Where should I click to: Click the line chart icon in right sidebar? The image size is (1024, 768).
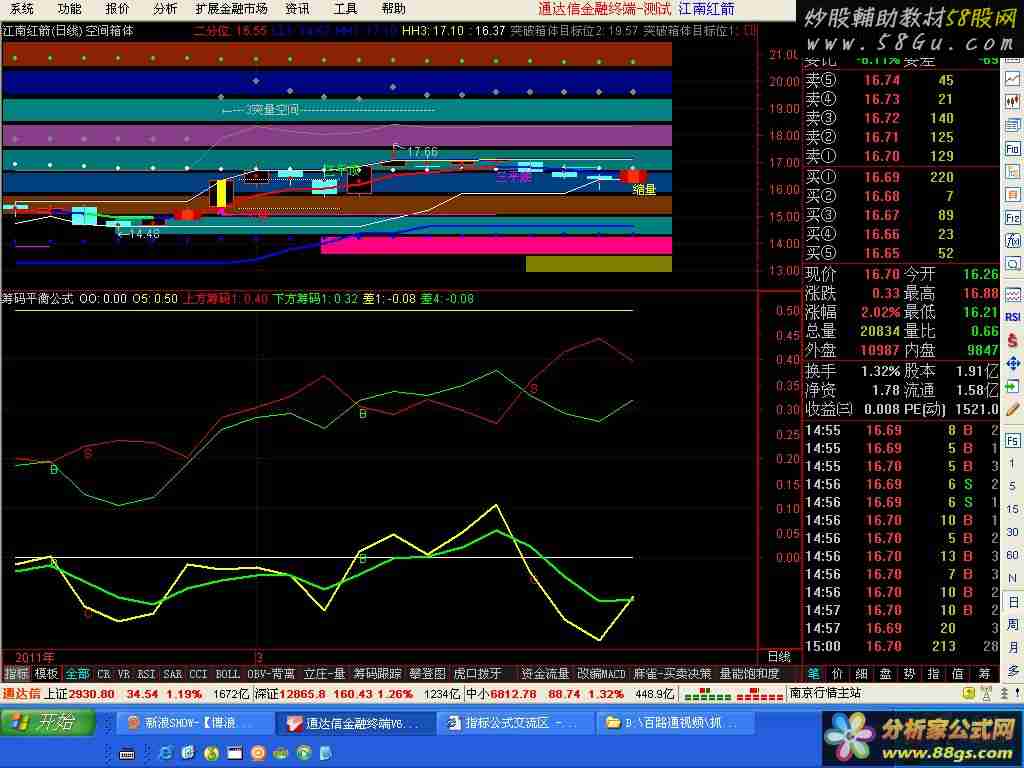click(1013, 79)
